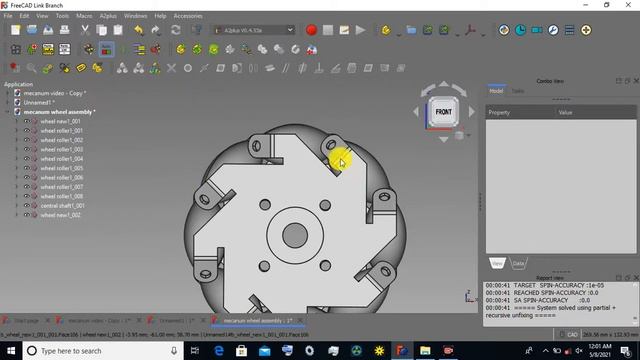Open the Edit menu

click(x=24, y=16)
